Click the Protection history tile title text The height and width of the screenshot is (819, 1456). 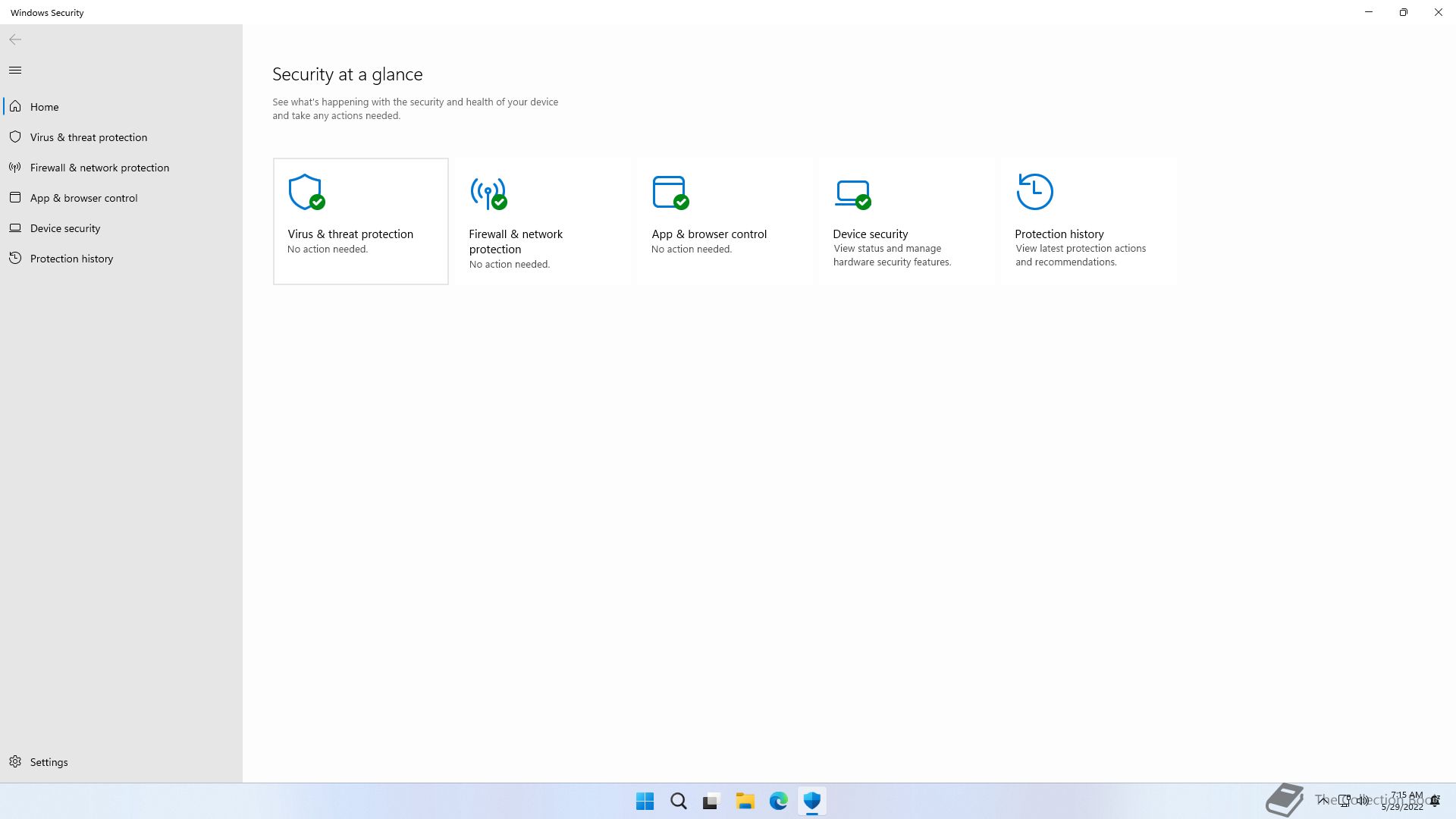click(x=1059, y=234)
